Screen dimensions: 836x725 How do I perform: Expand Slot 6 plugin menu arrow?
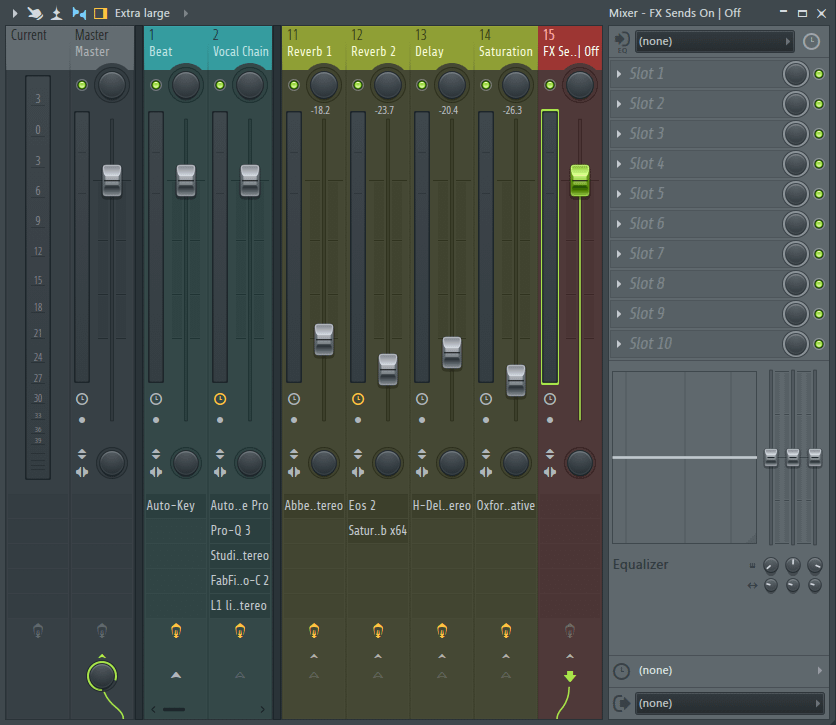619,224
